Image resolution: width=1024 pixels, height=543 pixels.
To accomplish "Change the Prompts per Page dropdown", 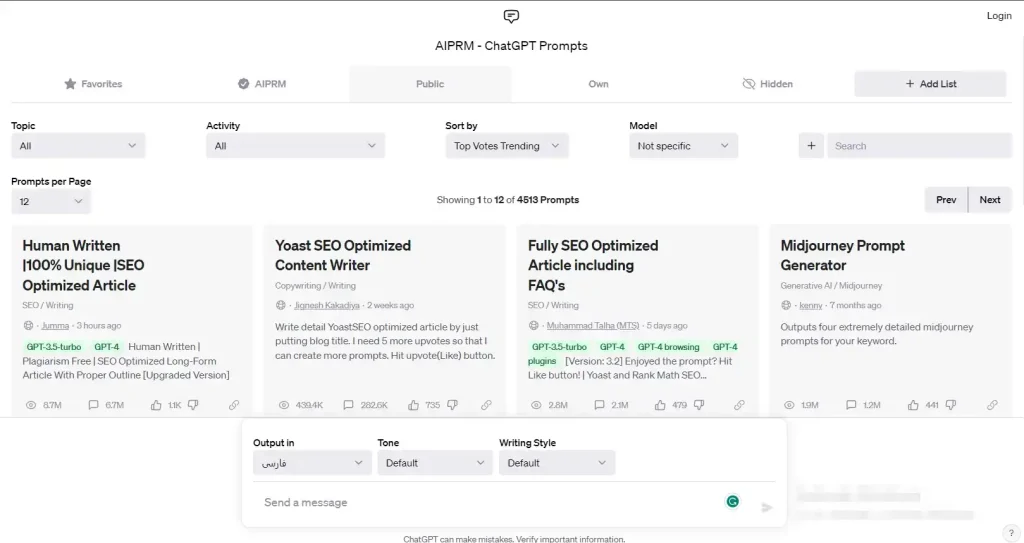I will point(50,201).
